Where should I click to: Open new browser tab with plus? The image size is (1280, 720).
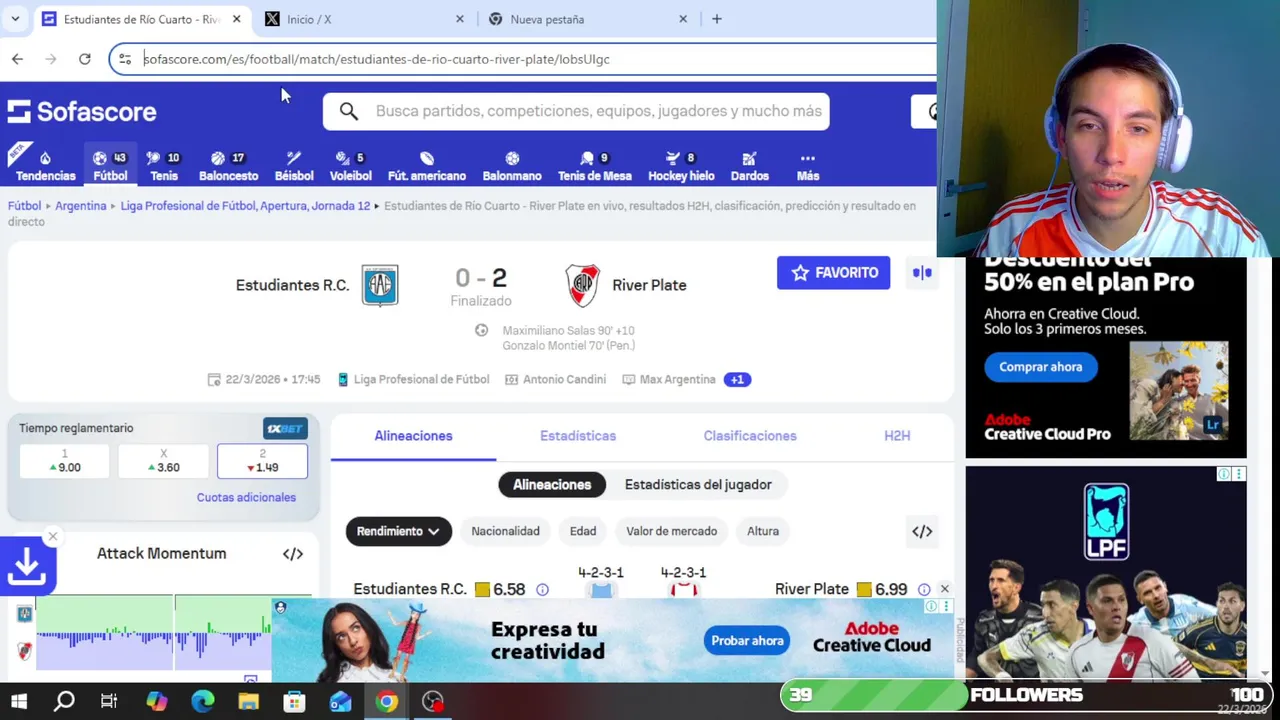click(716, 19)
